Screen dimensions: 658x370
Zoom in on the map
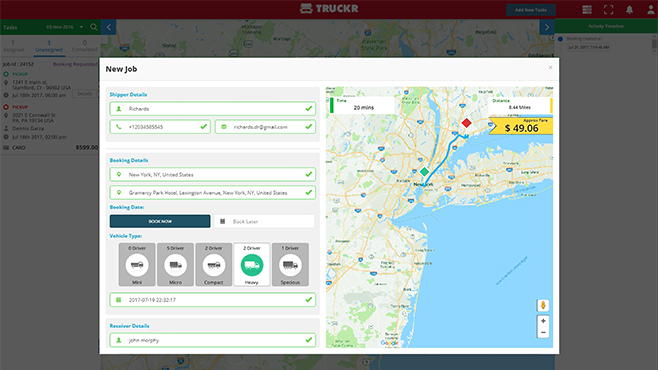point(543,321)
